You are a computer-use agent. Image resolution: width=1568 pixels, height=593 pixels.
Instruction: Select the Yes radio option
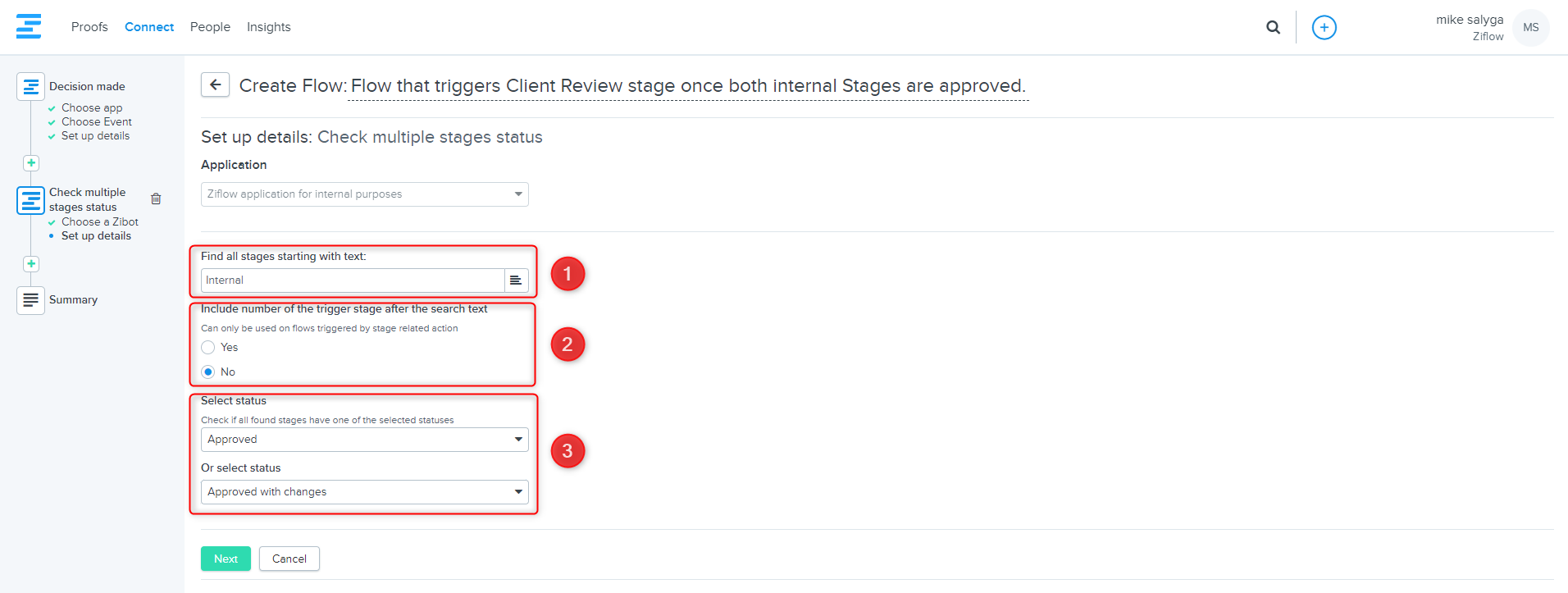point(208,348)
